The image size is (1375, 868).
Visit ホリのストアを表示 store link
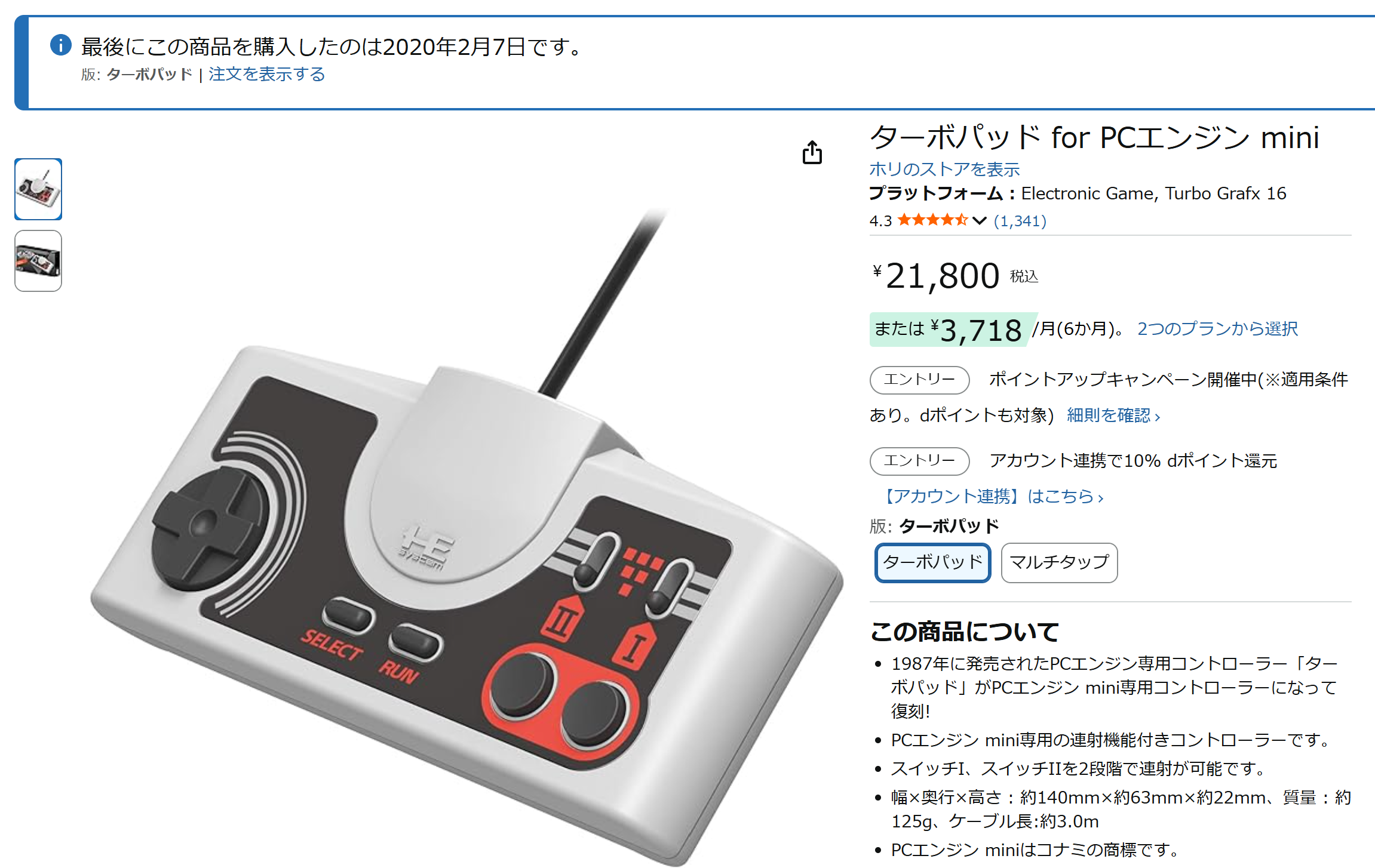point(944,170)
